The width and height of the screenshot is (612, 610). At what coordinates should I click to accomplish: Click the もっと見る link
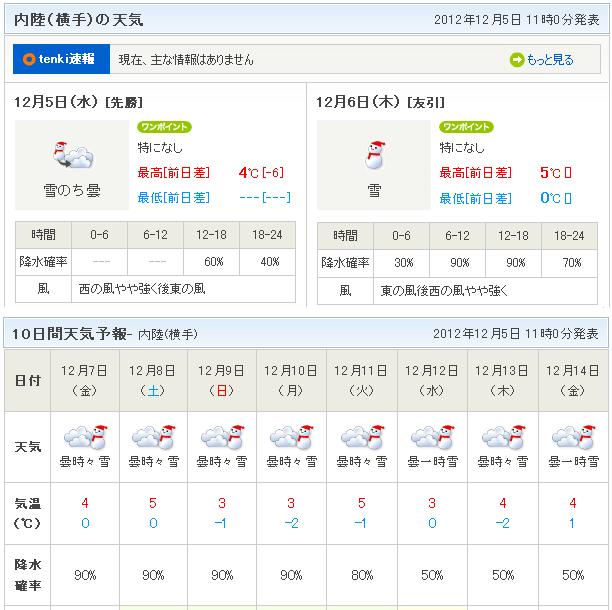(x=550, y=60)
